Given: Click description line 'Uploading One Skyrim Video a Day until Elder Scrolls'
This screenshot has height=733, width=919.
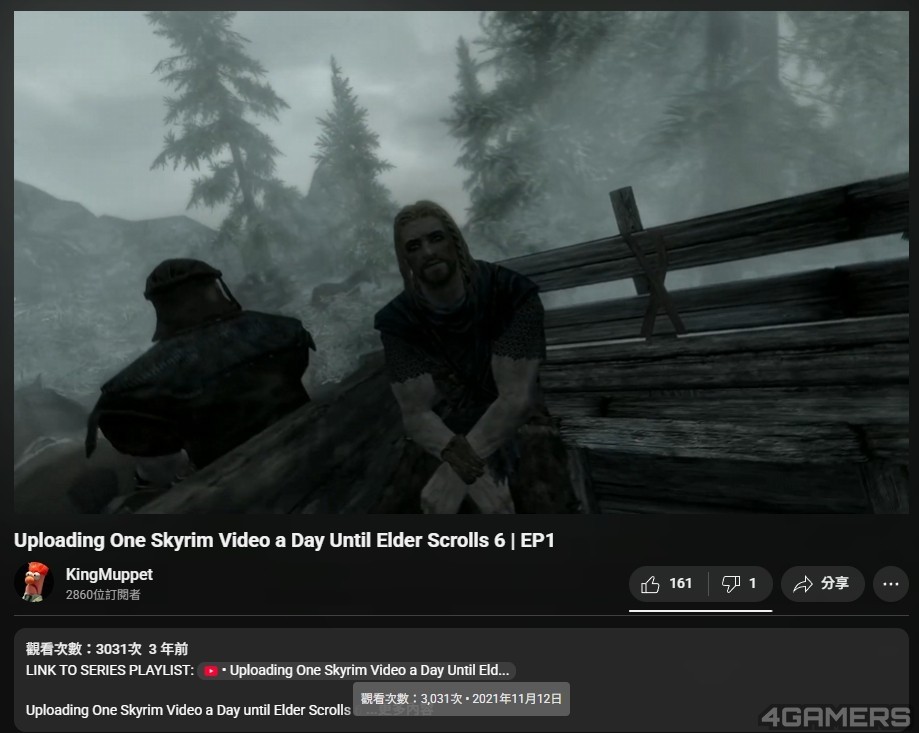Looking at the screenshot, I should click(x=188, y=710).
